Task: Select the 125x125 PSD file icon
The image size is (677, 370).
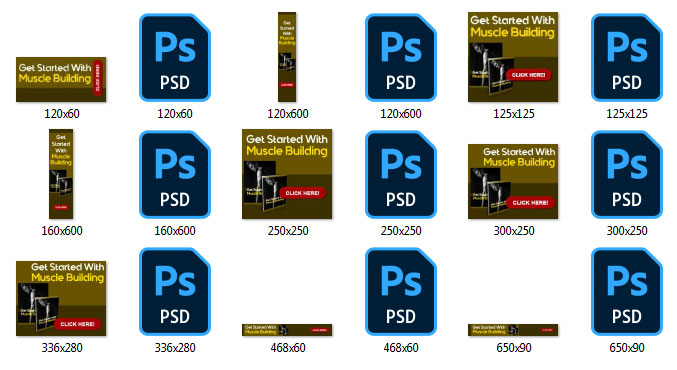Action: click(626, 57)
